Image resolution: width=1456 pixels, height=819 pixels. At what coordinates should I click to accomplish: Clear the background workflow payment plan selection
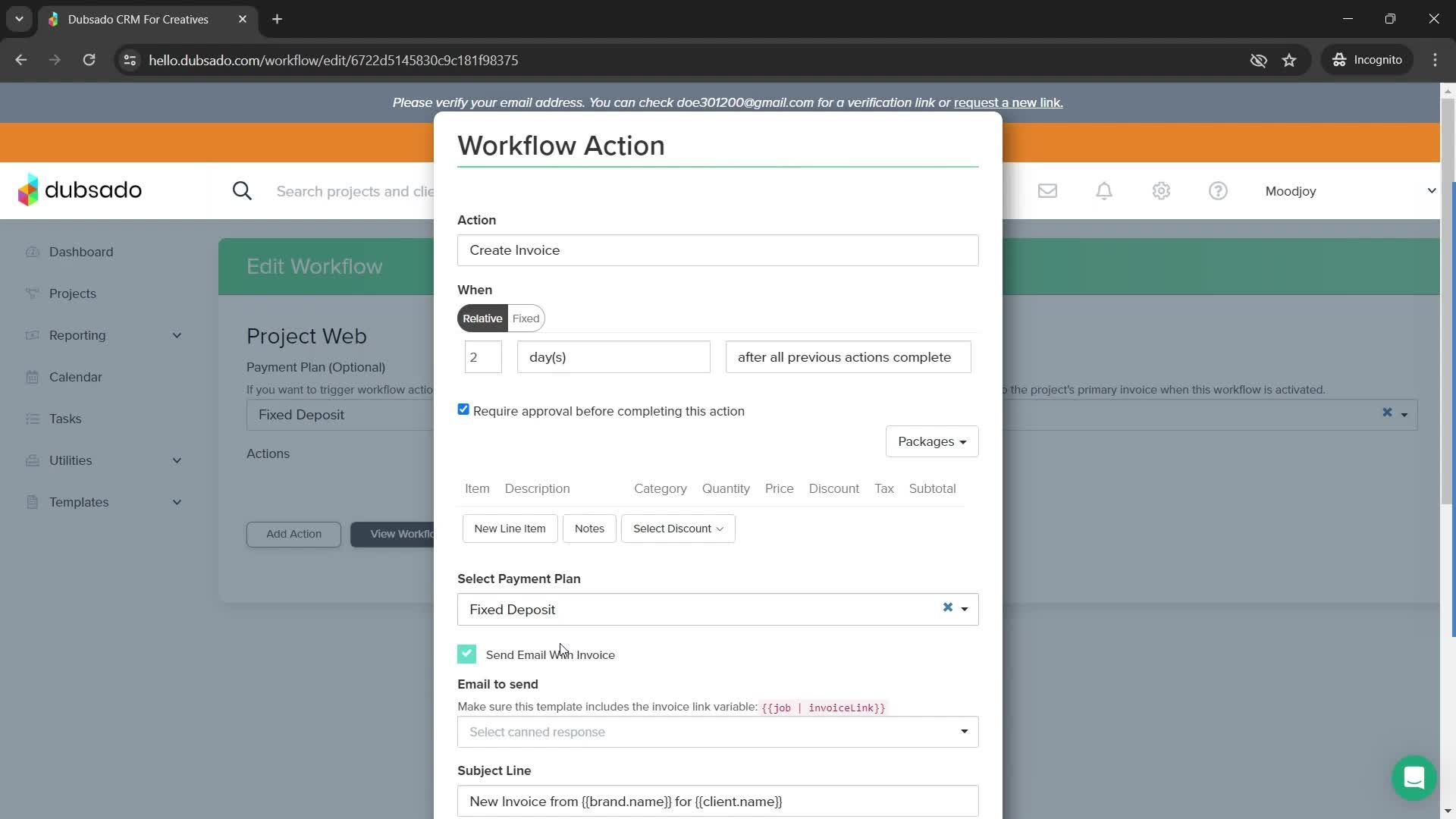click(x=1387, y=413)
